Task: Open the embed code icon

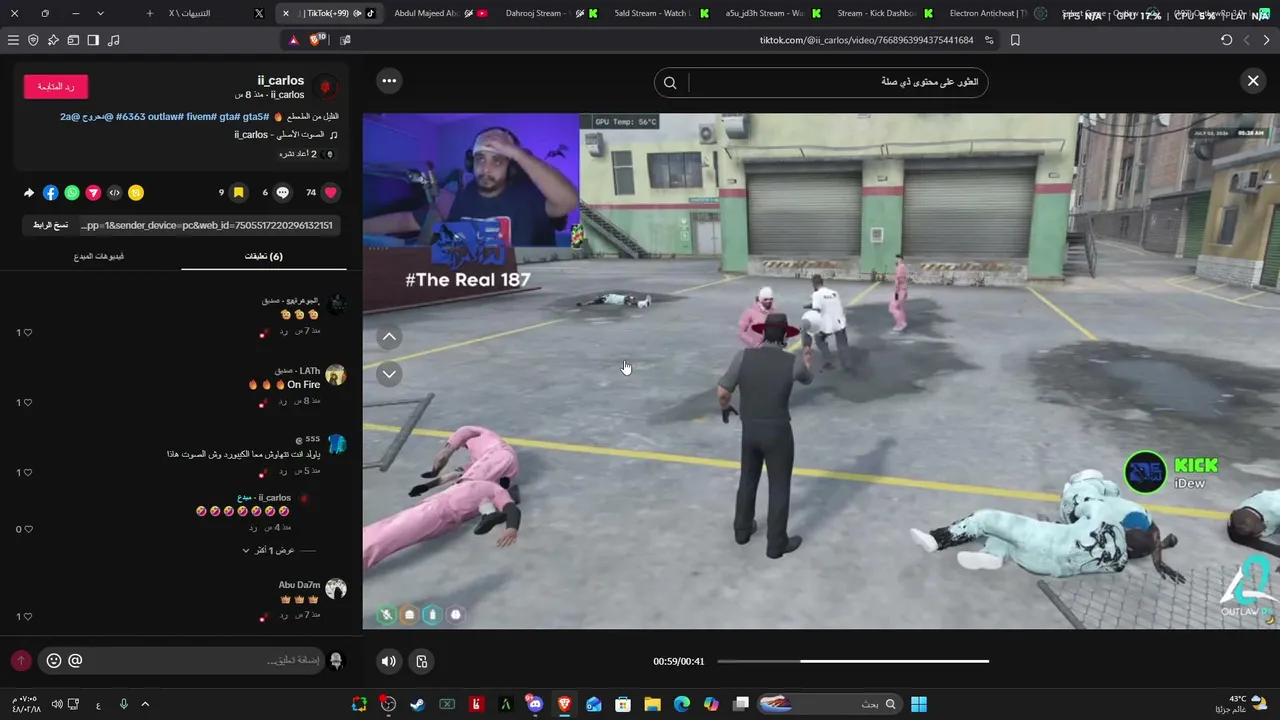Action: (x=114, y=193)
